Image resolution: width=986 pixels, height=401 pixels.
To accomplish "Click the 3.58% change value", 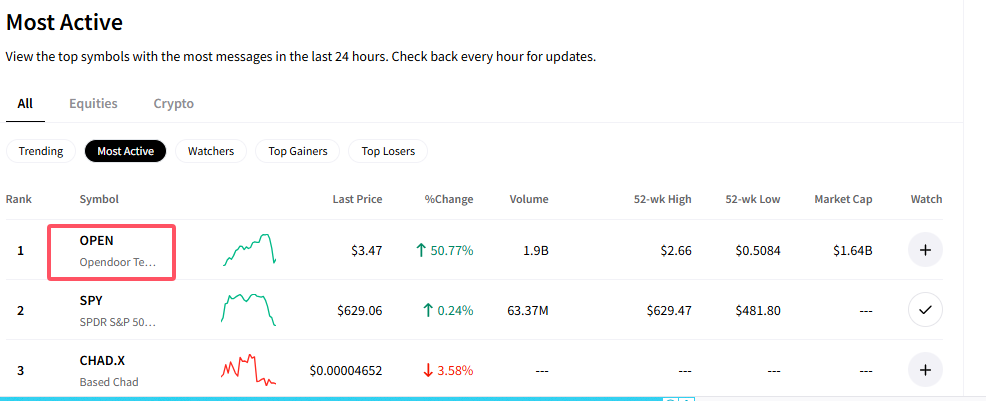I will point(455,371).
